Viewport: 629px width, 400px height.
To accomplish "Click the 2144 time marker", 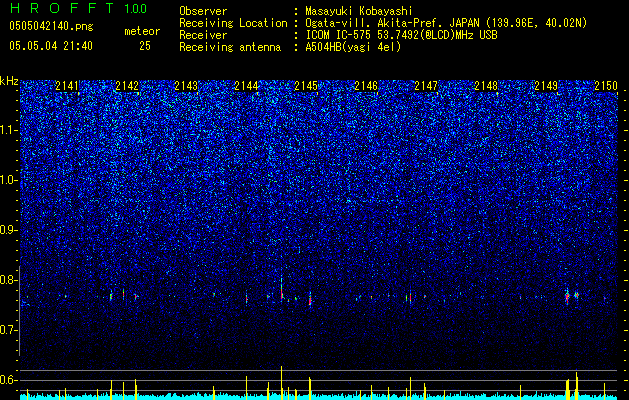I will [246, 86].
